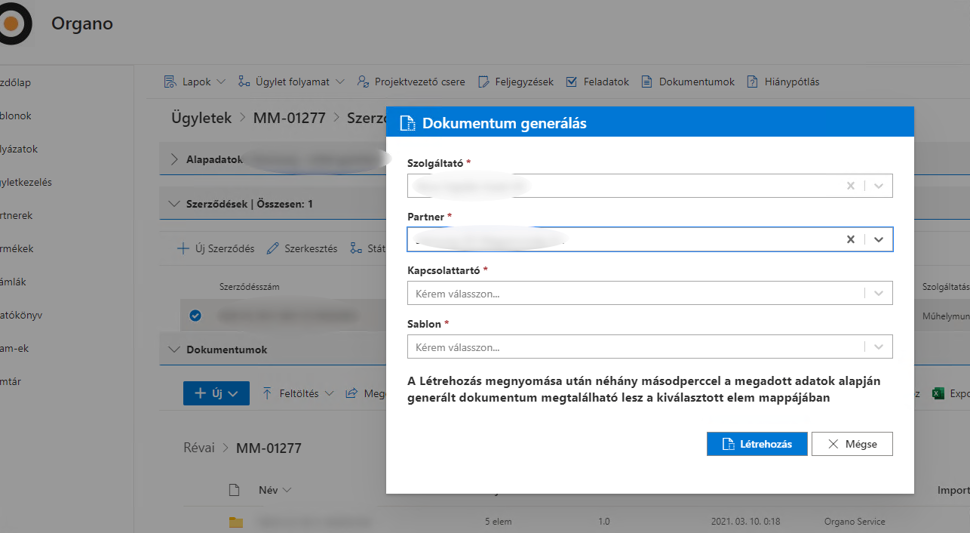The height and width of the screenshot is (533, 970).
Task: Clear the Partner field with X
Action: pyautogui.click(x=851, y=240)
